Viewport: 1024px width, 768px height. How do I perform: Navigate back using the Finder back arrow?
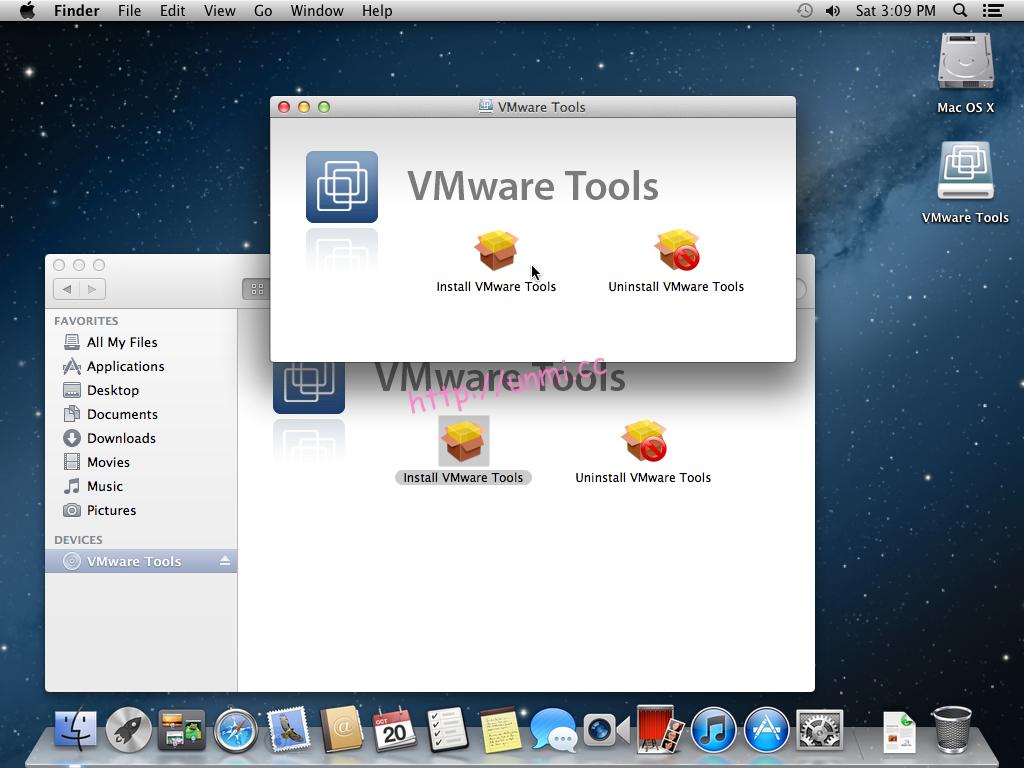66,289
